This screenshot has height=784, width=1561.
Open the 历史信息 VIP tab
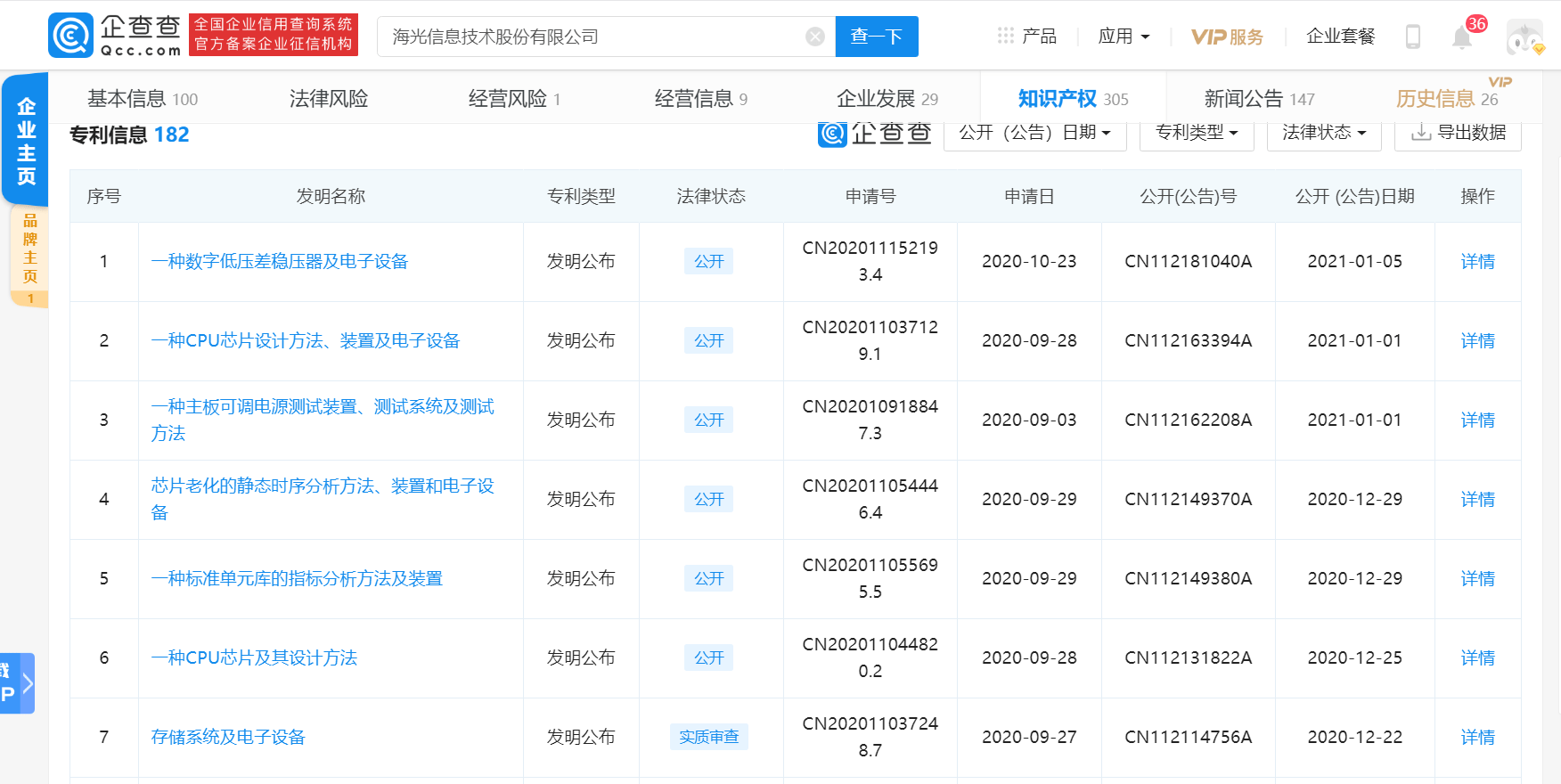pyautogui.click(x=1447, y=99)
